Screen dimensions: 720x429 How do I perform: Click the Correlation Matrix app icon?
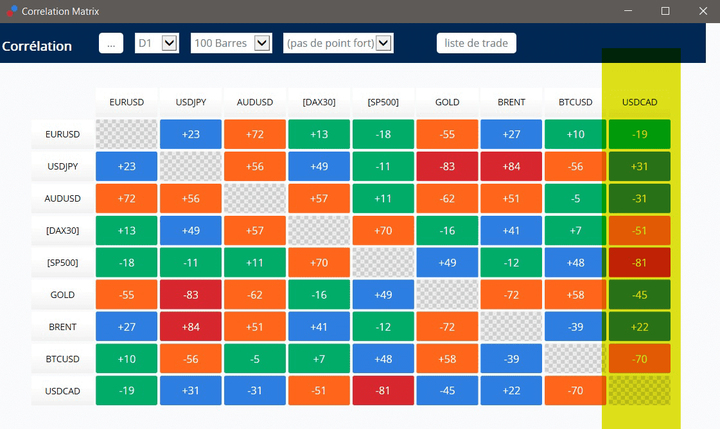(x=12, y=11)
